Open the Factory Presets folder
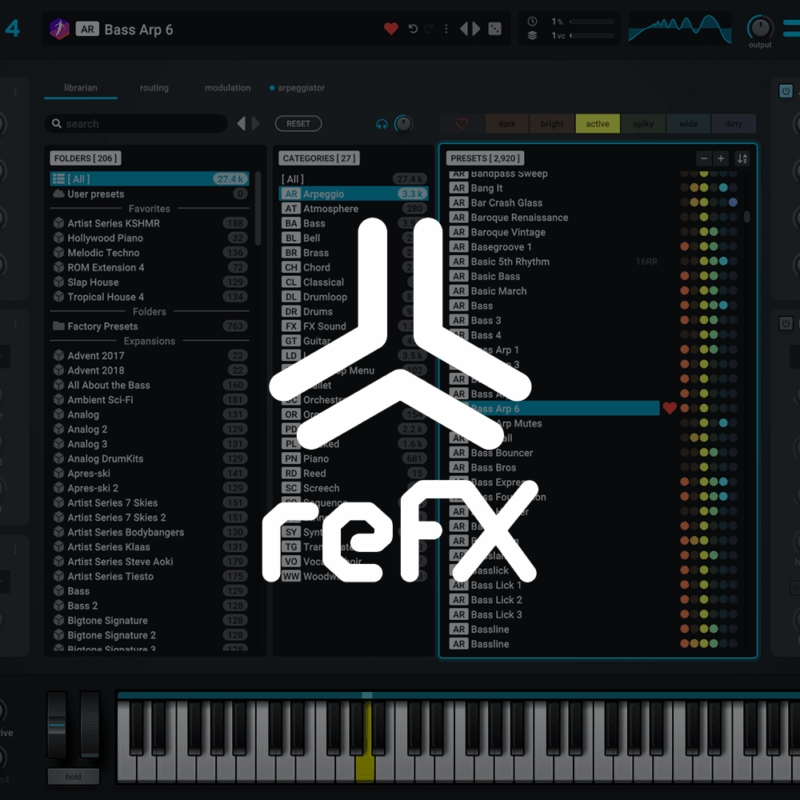Screen dimensions: 800x800 (x=149, y=326)
